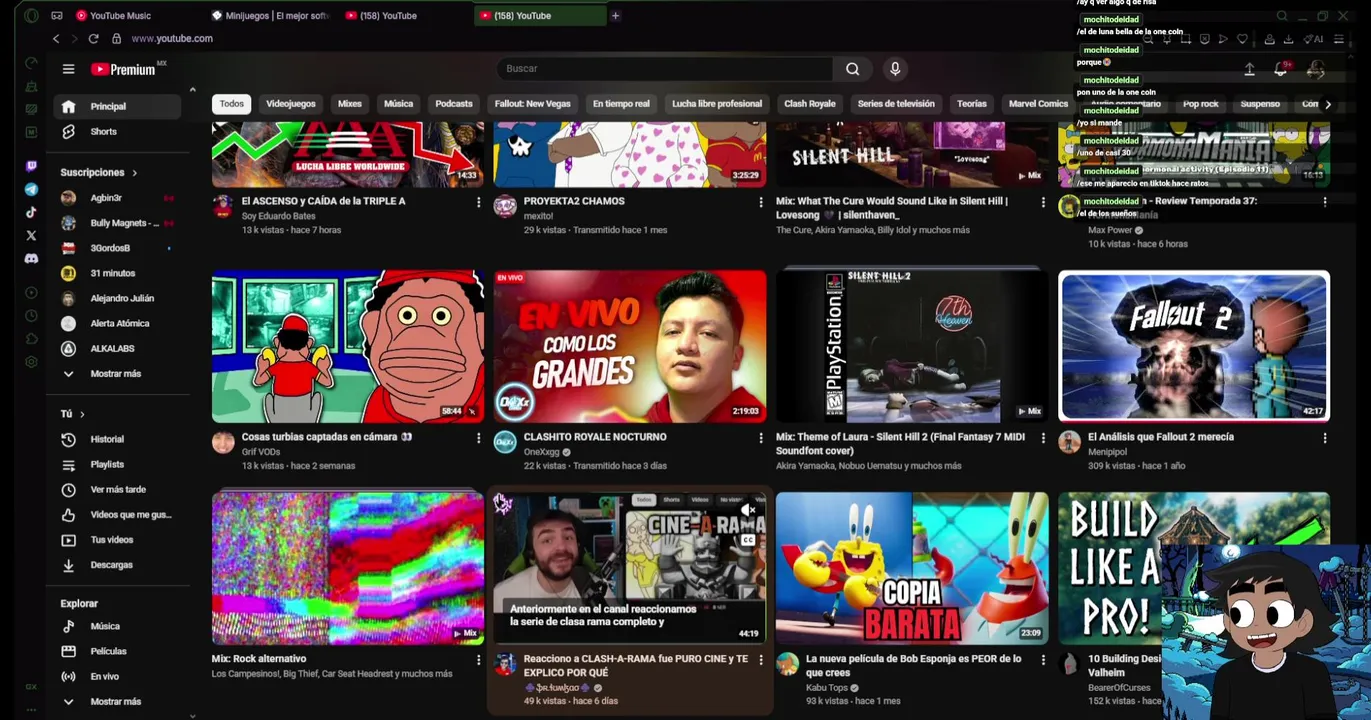Image resolution: width=1371 pixels, height=720 pixels.
Task: Click the Opera GX menu logo
Action: tap(31, 16)
